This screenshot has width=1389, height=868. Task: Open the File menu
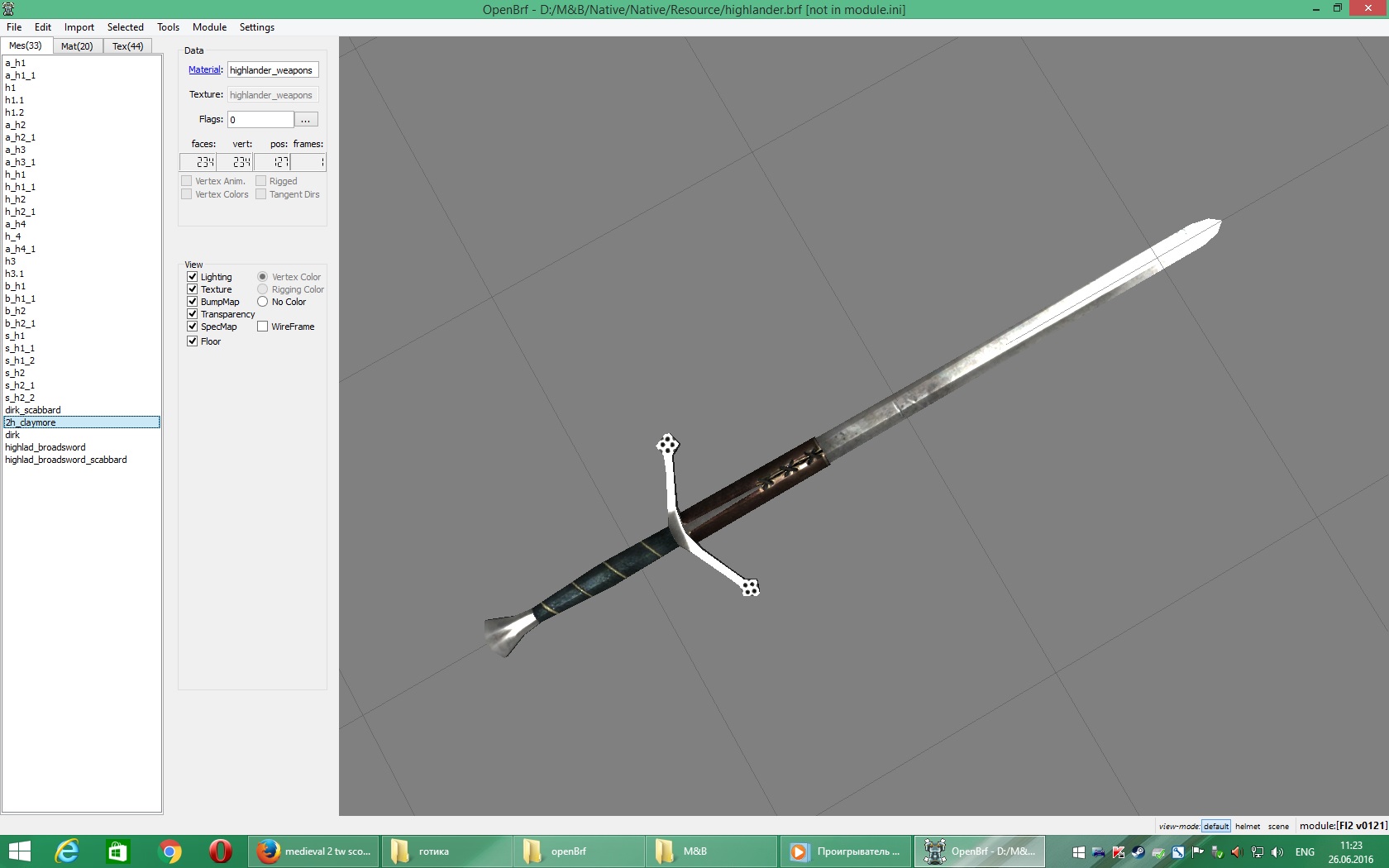[14, 27]
